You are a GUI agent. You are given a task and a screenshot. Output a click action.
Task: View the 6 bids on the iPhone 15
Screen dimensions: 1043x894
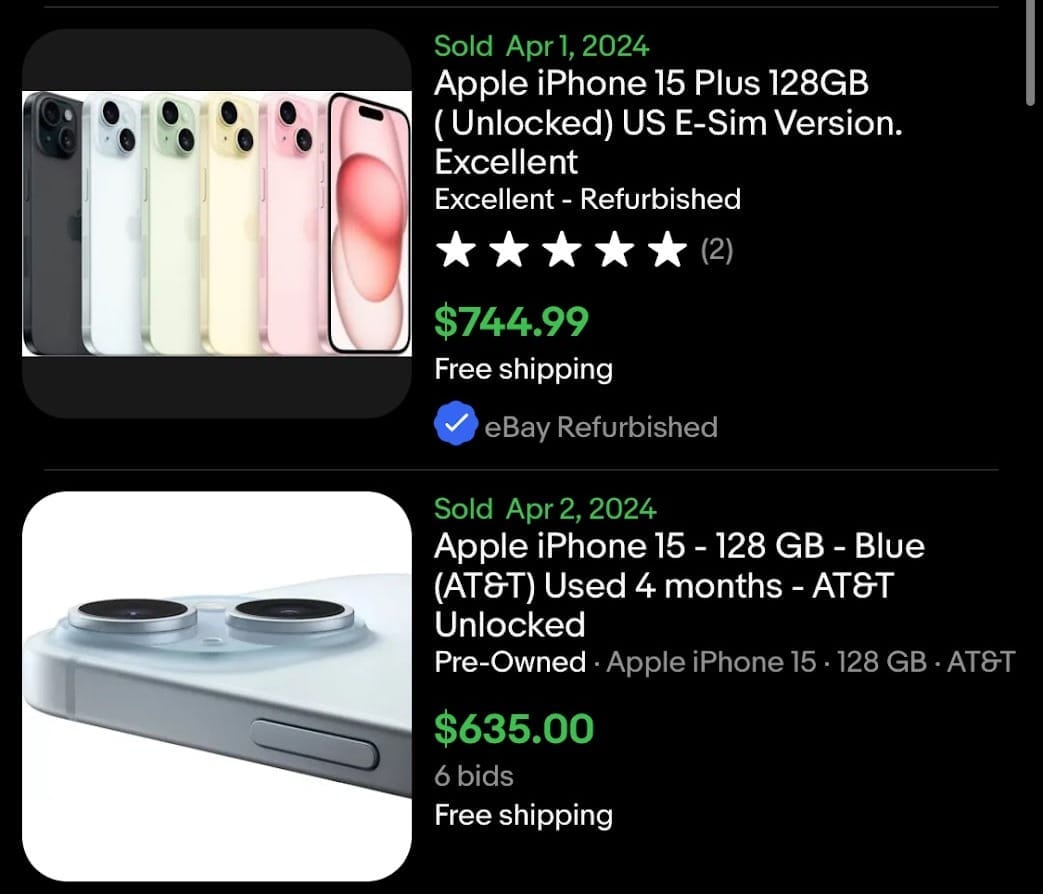point(473,777)
